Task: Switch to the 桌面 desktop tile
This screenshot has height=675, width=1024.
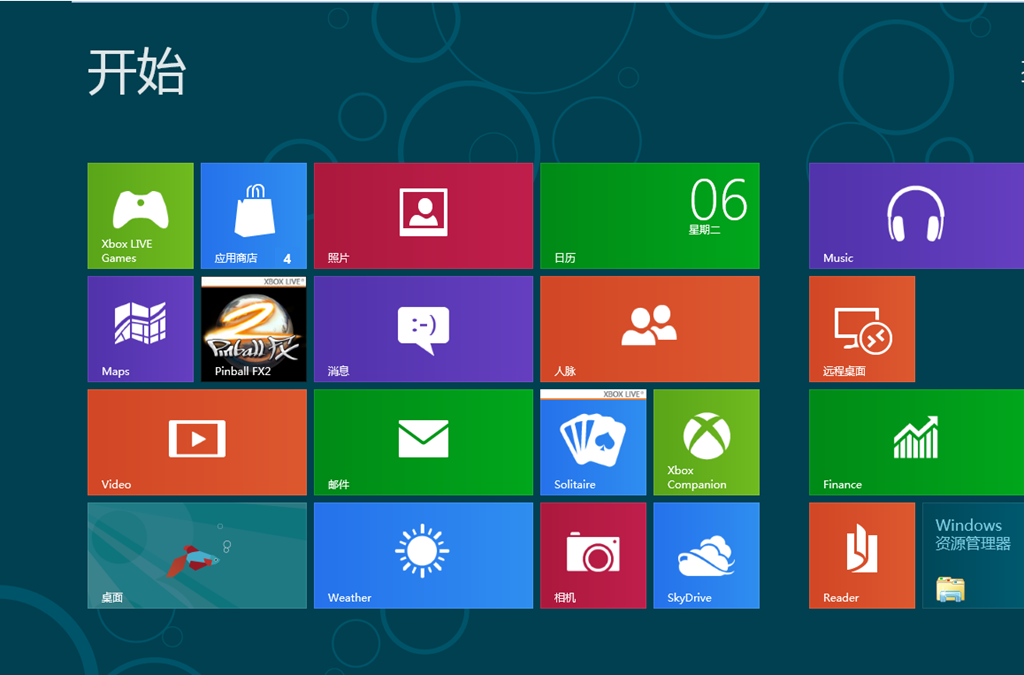Action: (197, 556)
